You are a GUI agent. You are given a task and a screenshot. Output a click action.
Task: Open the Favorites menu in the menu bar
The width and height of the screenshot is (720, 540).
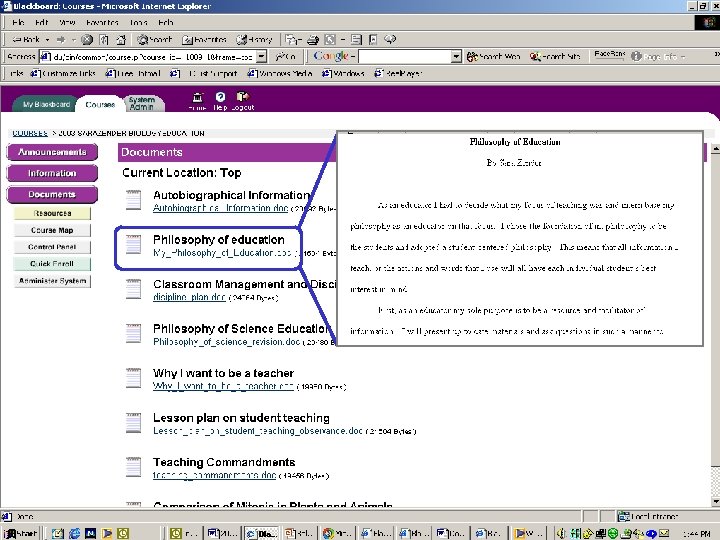[102, 22]
